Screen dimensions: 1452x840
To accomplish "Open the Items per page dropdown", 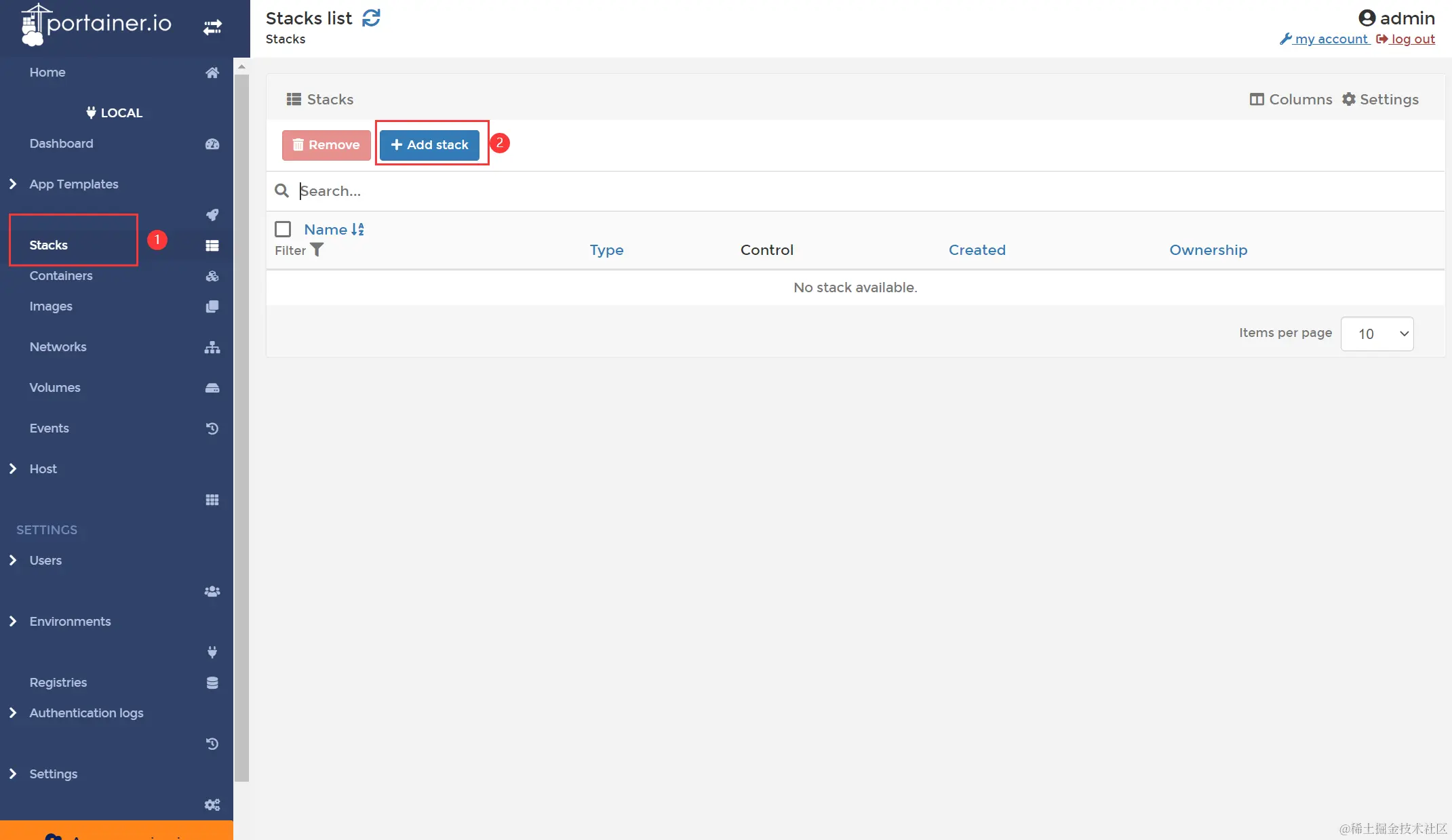I will (x=1377, y=334).
